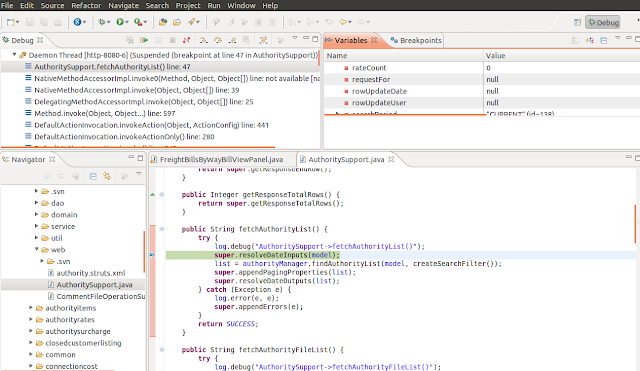Select the requestFor variable row
The height and width of the screenshot is (371, 640).
coord(482,79)
